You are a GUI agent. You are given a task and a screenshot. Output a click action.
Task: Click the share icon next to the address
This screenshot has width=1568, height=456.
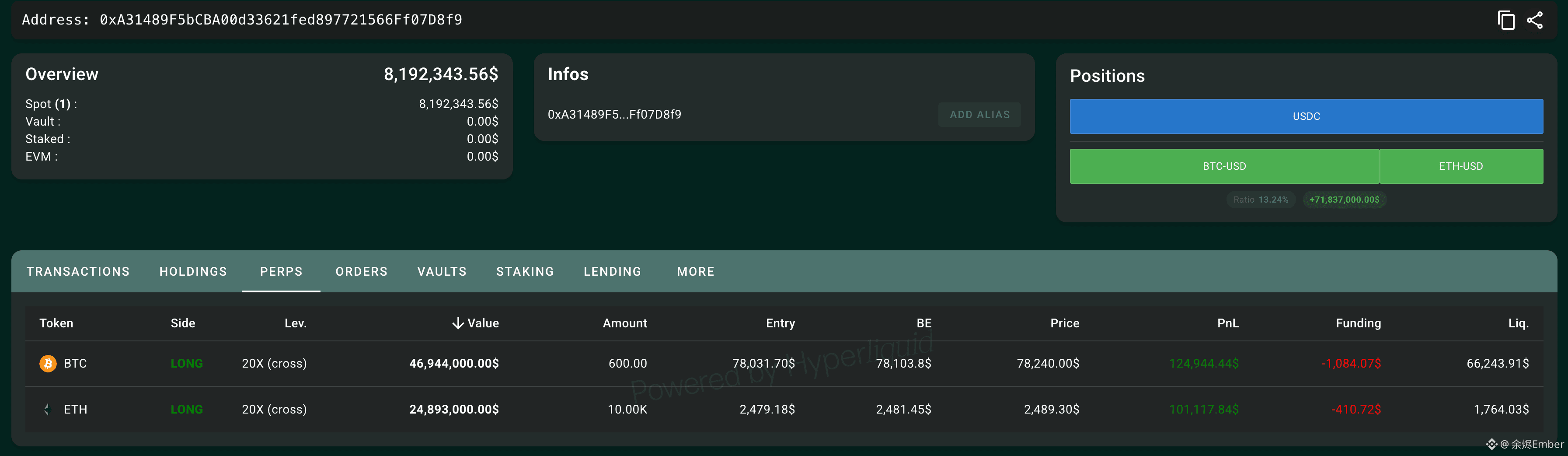pos(1534,20)
